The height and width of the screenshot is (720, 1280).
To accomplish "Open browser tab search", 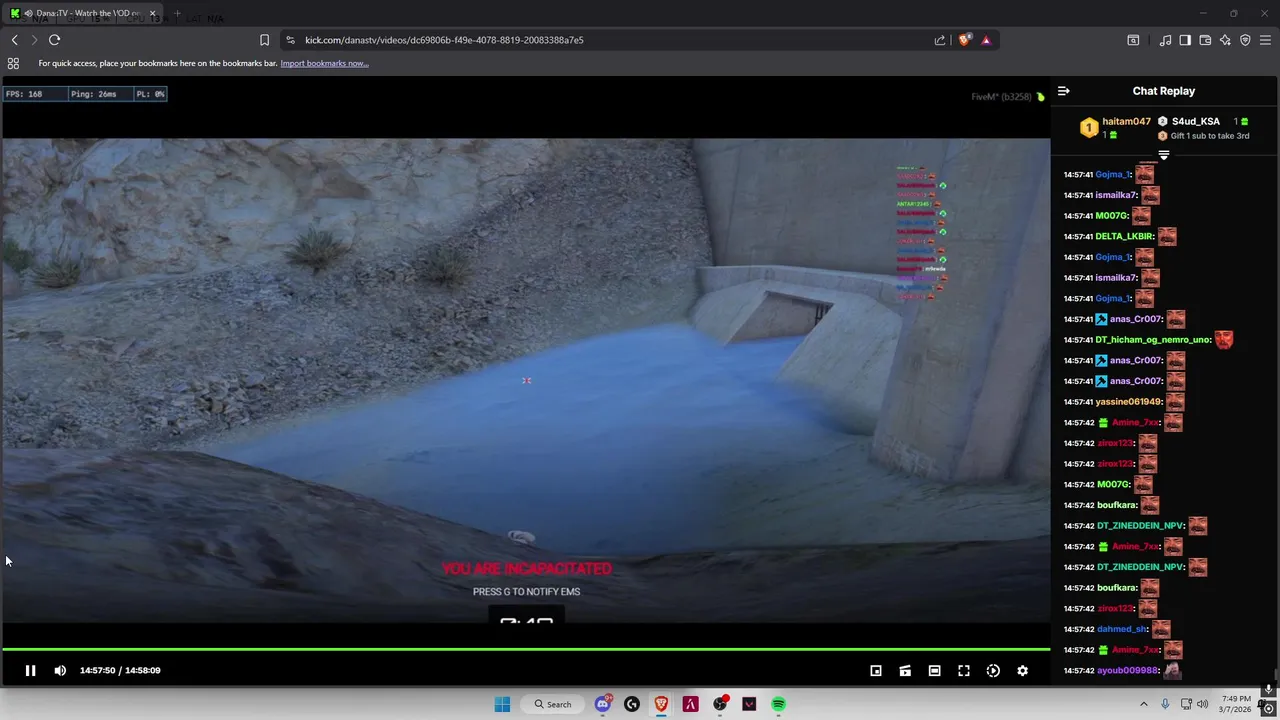I will (x=1133, y=40).
